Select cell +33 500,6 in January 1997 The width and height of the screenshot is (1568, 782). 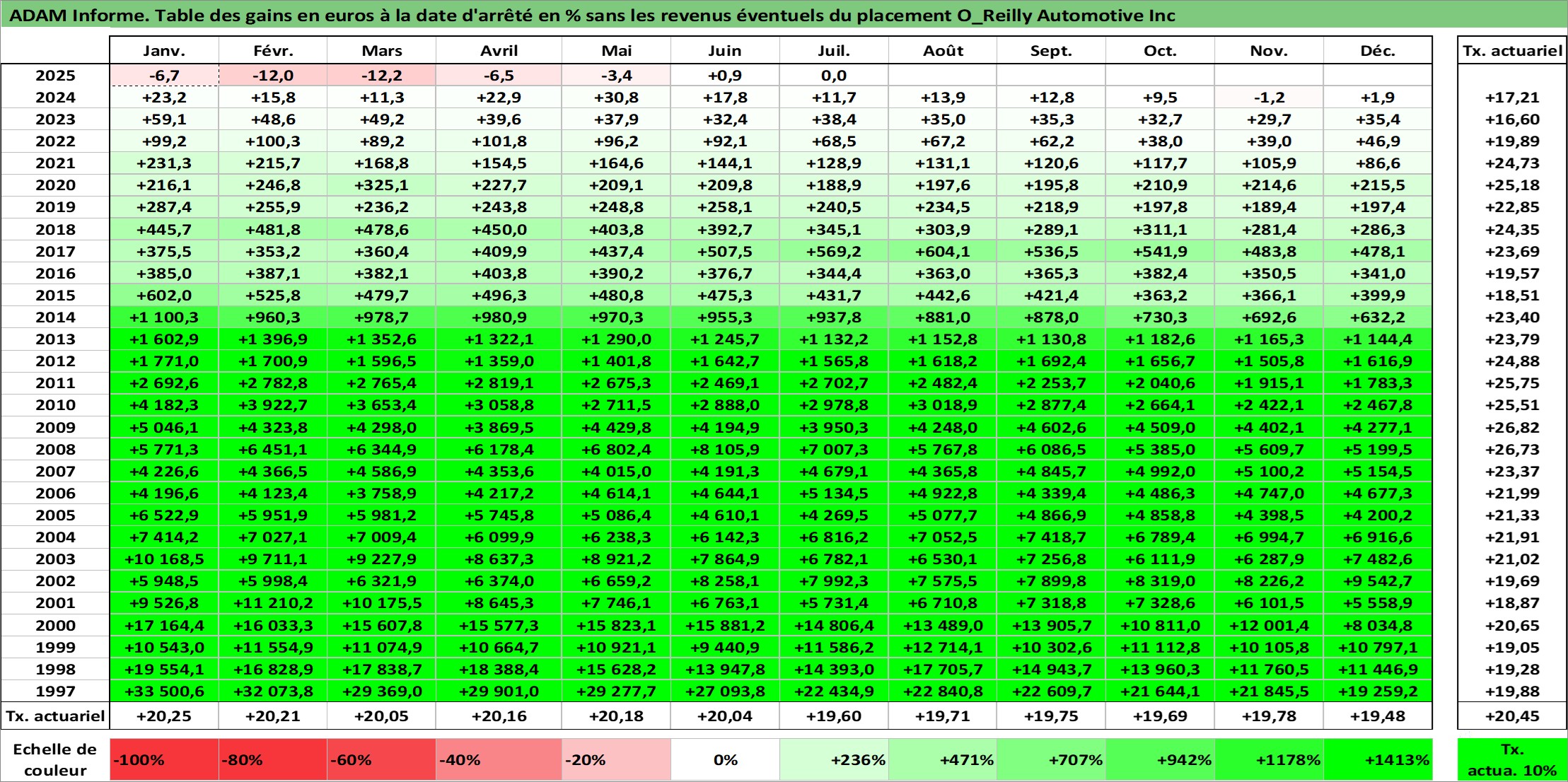click(164, 691)
